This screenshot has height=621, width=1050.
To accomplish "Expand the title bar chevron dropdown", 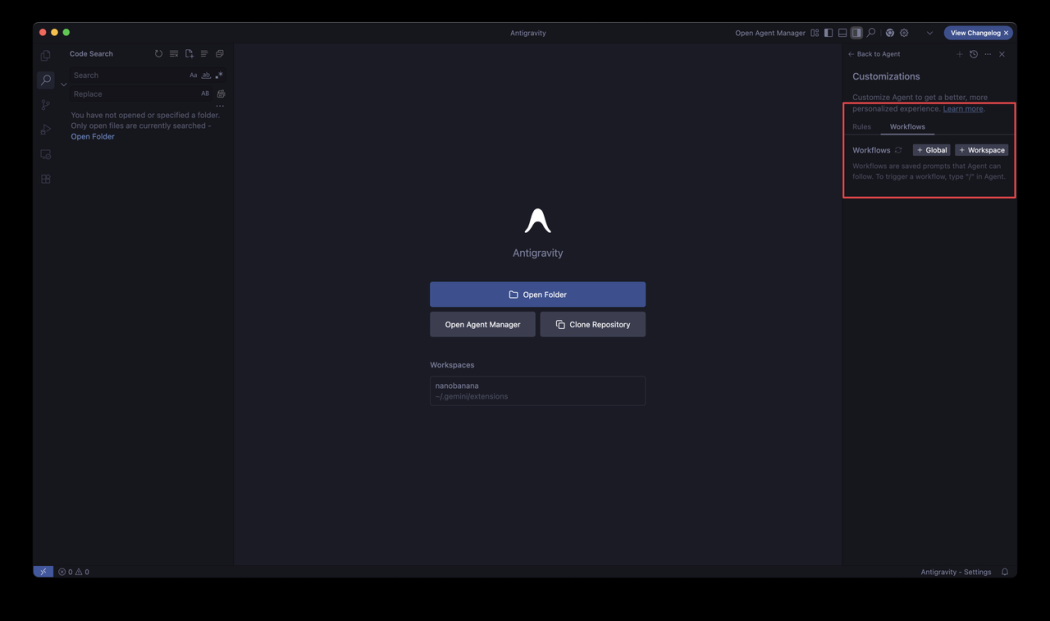I will [x=929, y=33].
